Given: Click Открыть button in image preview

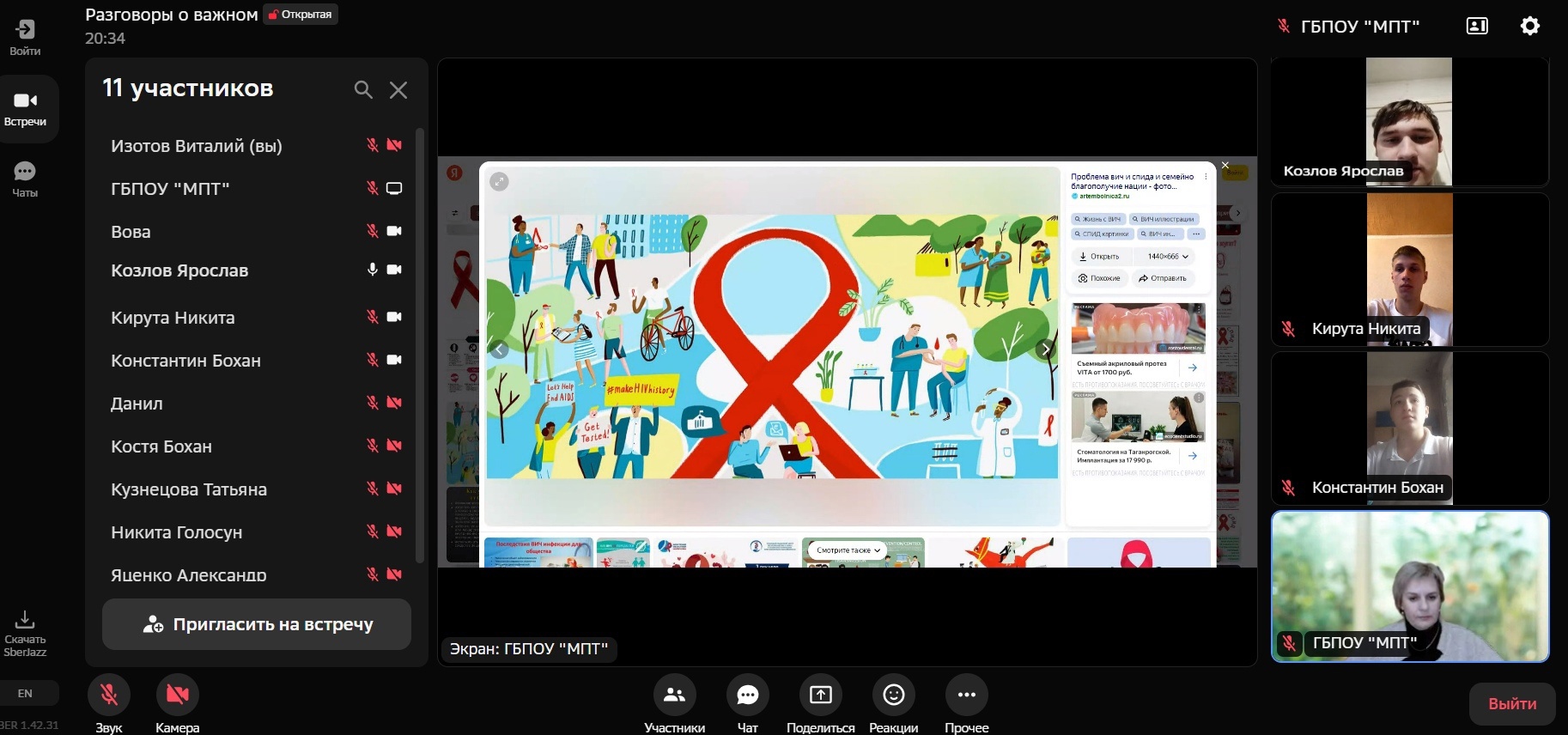Looking at the screenshot, I should point(1100,257).
